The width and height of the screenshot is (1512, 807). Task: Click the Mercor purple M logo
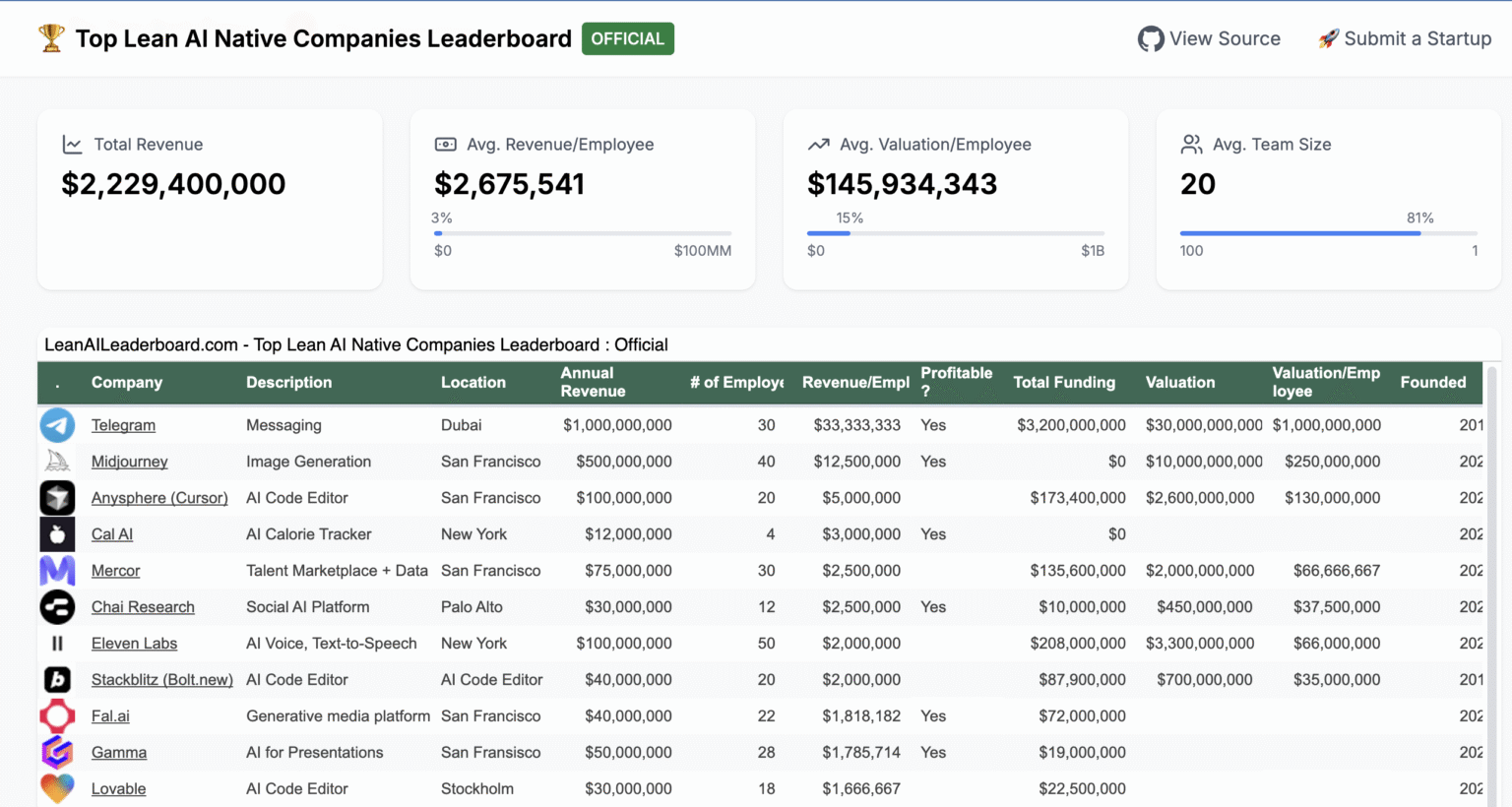tap(57, 571)
